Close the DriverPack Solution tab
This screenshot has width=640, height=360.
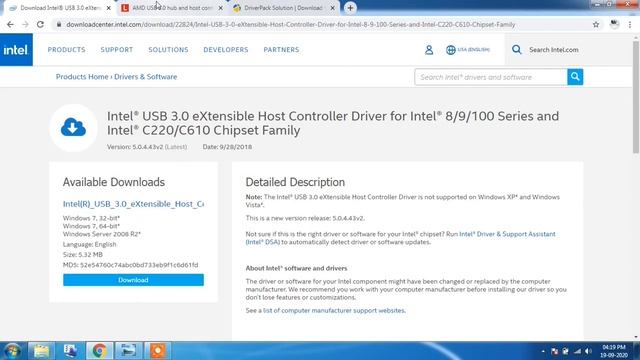[332, 8]
